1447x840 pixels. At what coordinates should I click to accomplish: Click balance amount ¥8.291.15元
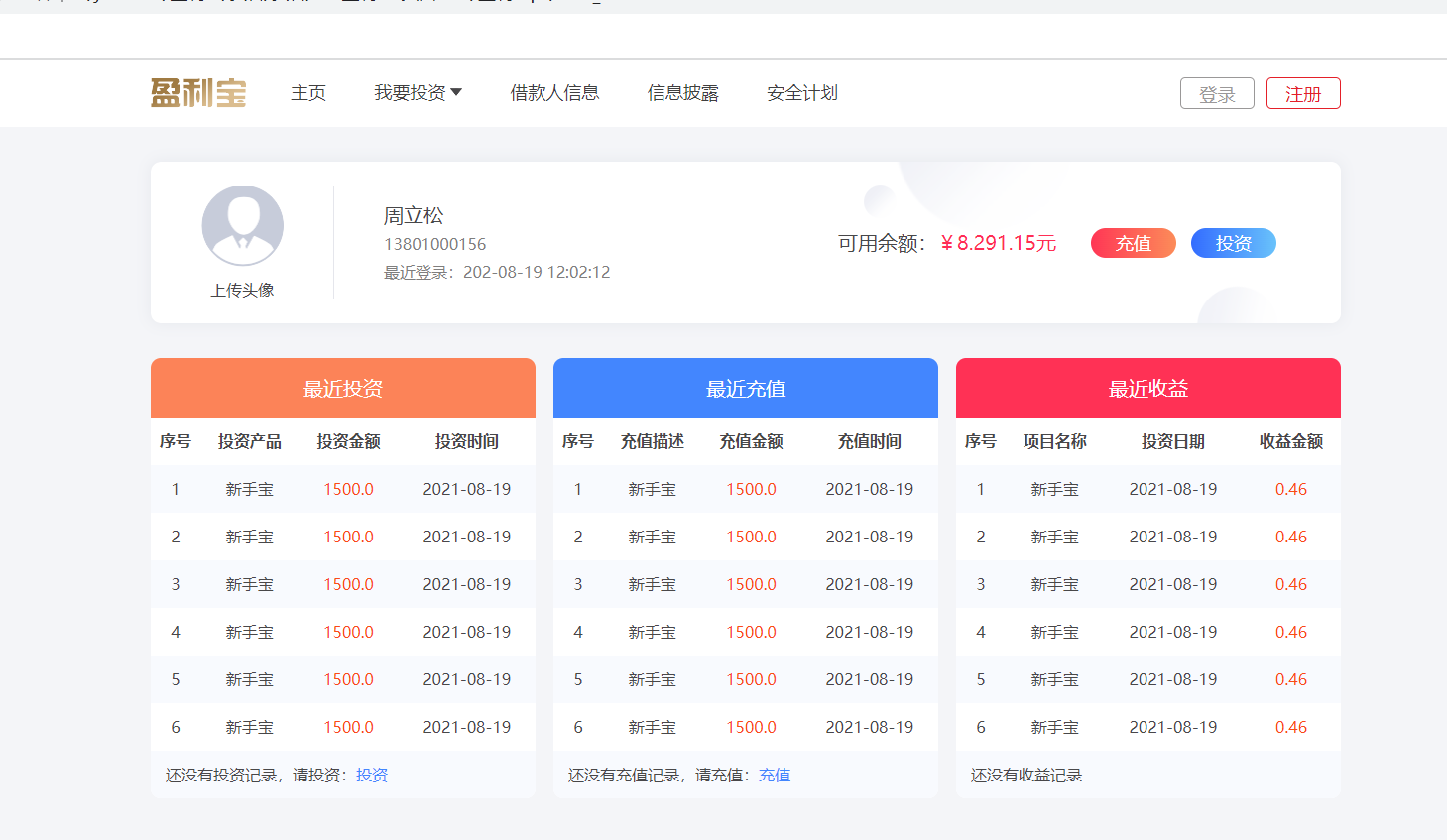(x=999, y=243)
